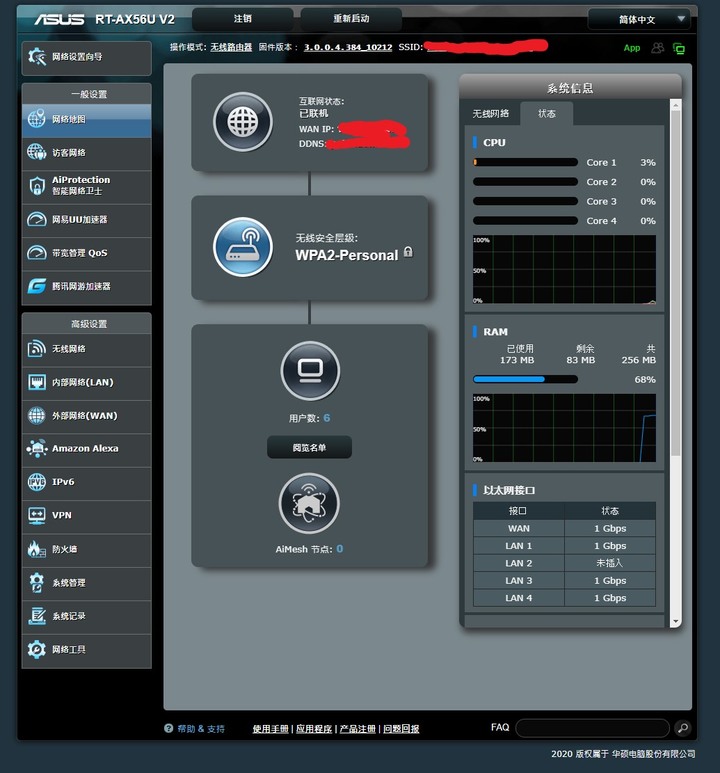Click the LAN 4 row in port table
The image size is (720, 773).
click(564, 598)
